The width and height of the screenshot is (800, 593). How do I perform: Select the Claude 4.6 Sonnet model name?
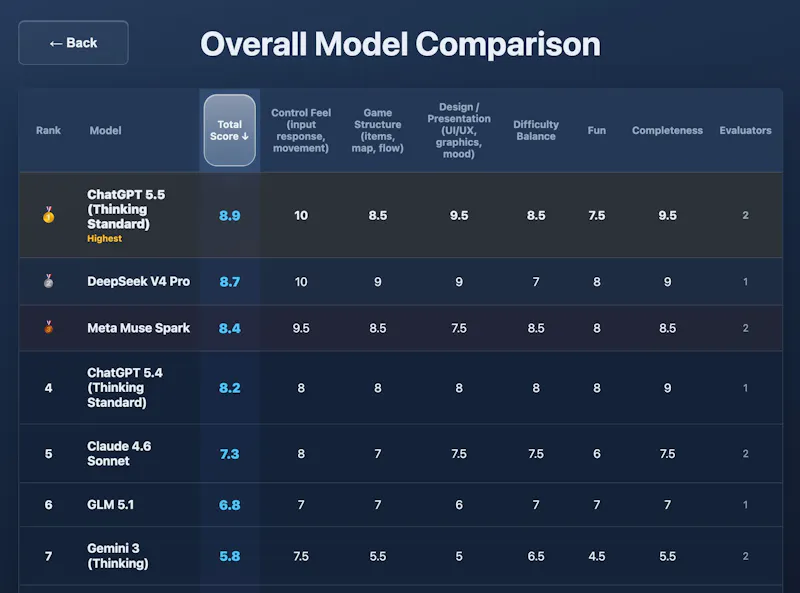(x=119, y=453)
